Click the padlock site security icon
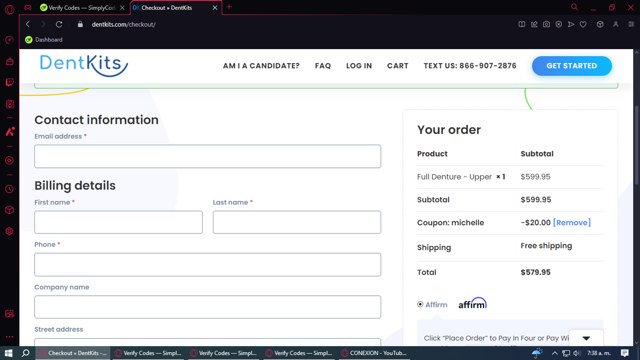This screenshot has height=360, width=640. (80, 24)
